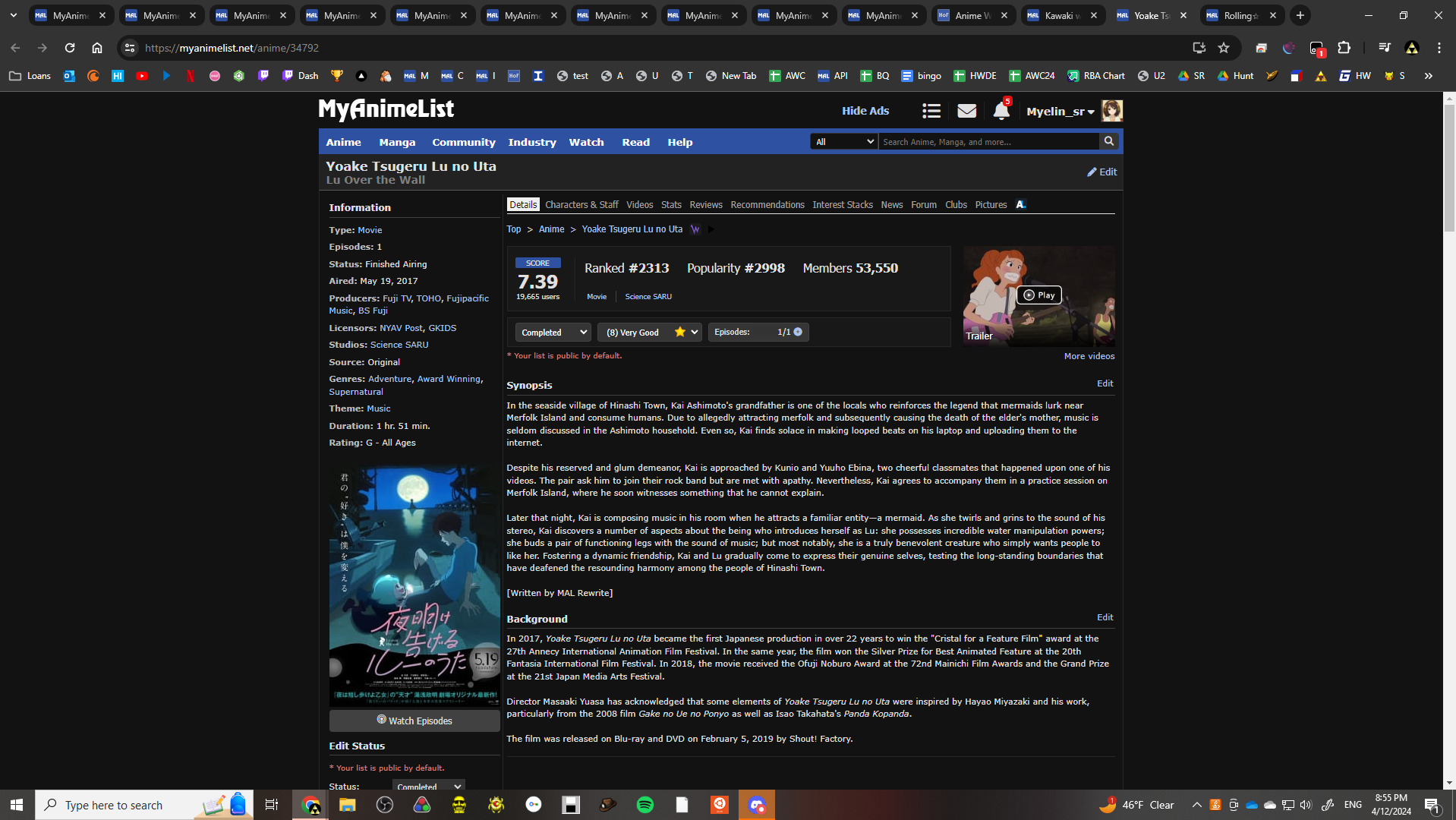Reload the page
This screenshot has height=820, width=1456.
click(x=70, y=48)
